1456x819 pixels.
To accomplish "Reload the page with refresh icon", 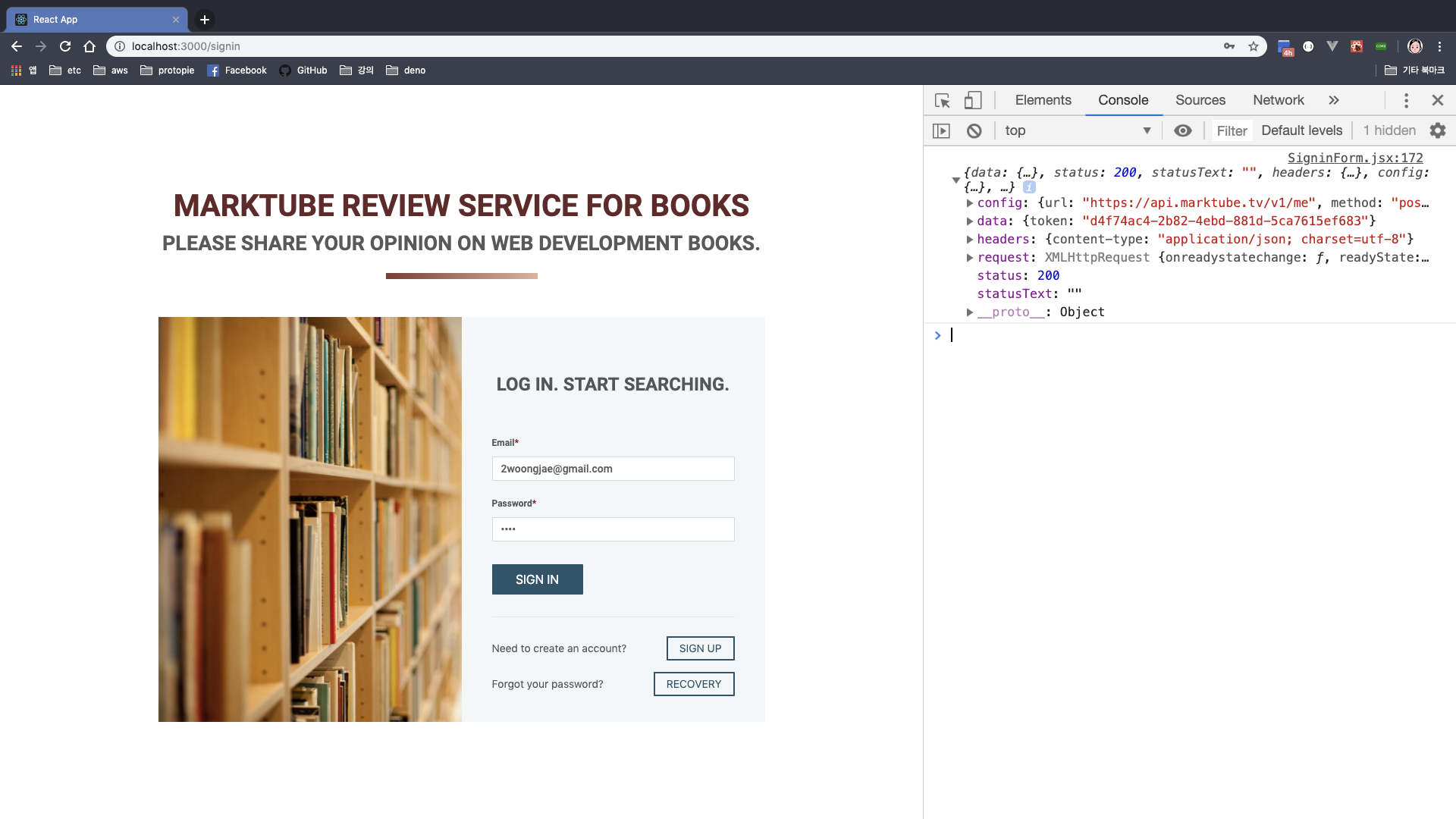I will pyautogui.click(x=65, y=46).
